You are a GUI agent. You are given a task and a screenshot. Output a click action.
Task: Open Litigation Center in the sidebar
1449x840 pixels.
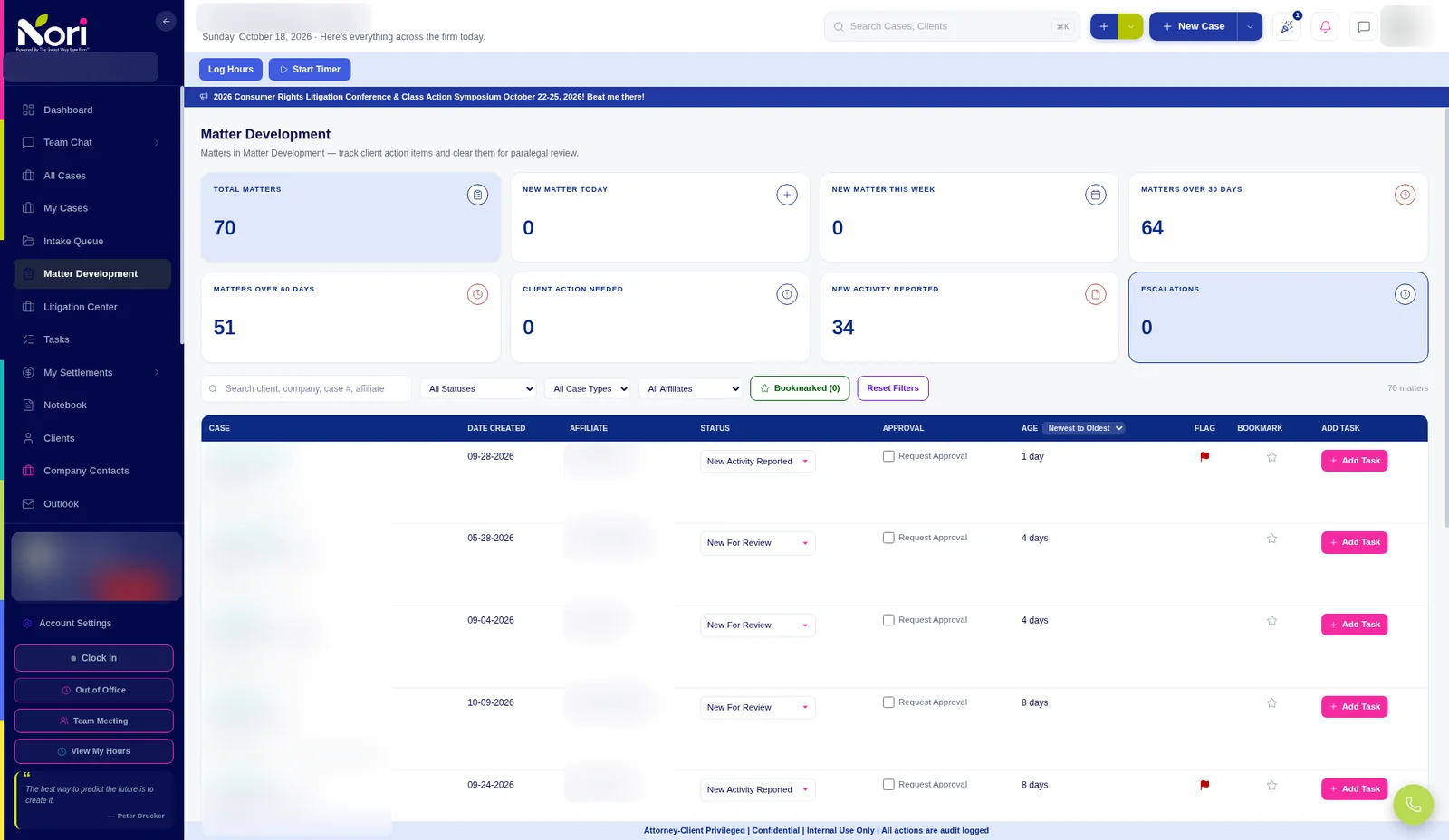91,307
